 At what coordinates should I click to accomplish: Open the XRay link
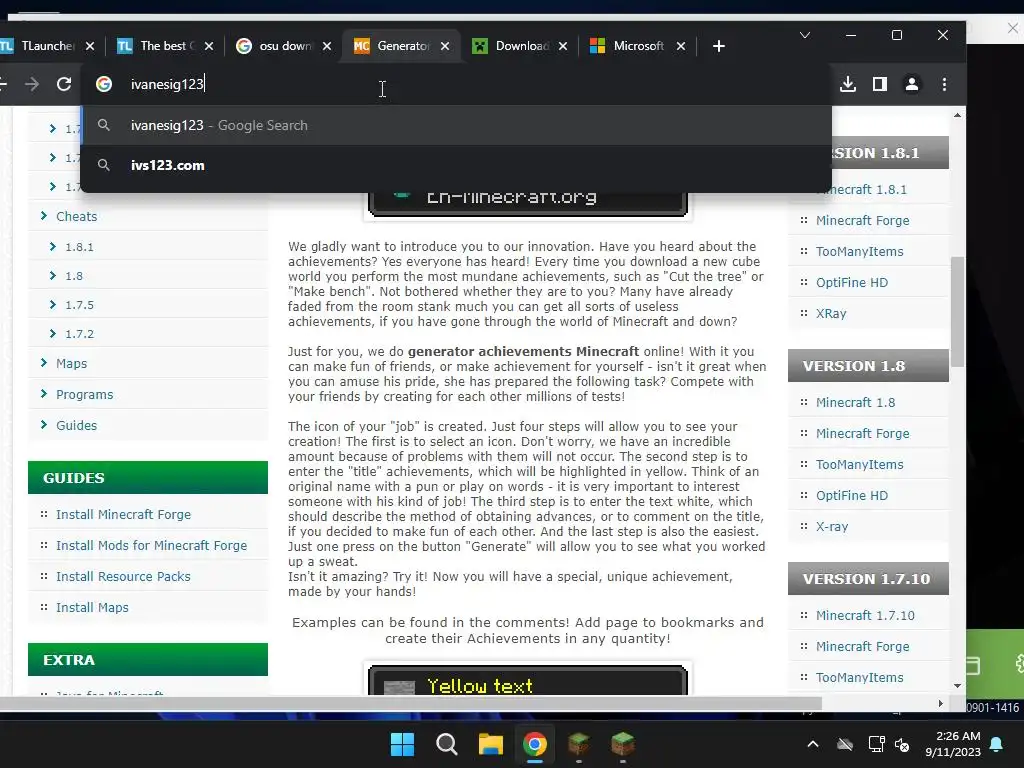tap(831, 313)
